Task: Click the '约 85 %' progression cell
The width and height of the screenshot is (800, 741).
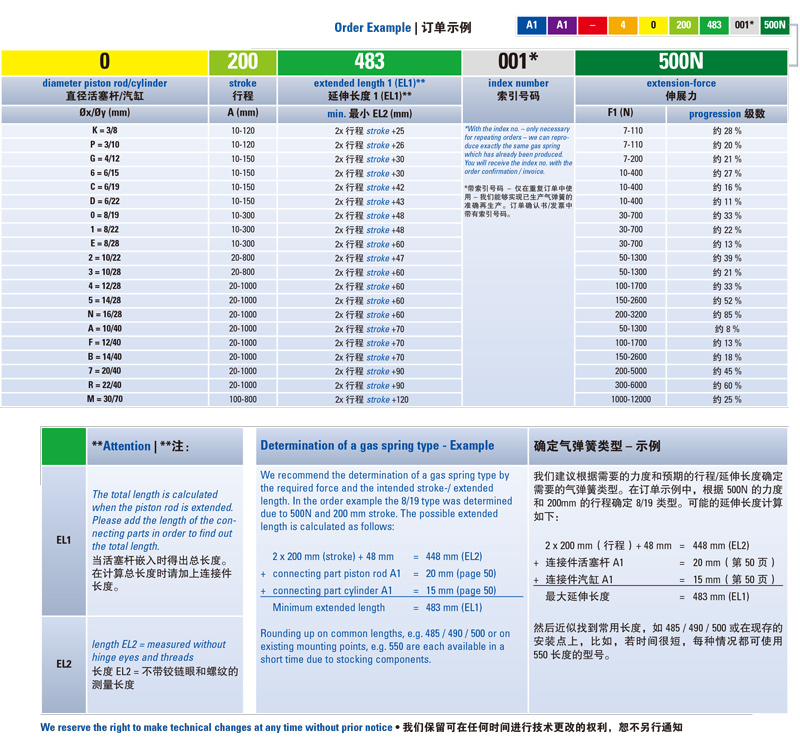Action: (x=727, y=314)
